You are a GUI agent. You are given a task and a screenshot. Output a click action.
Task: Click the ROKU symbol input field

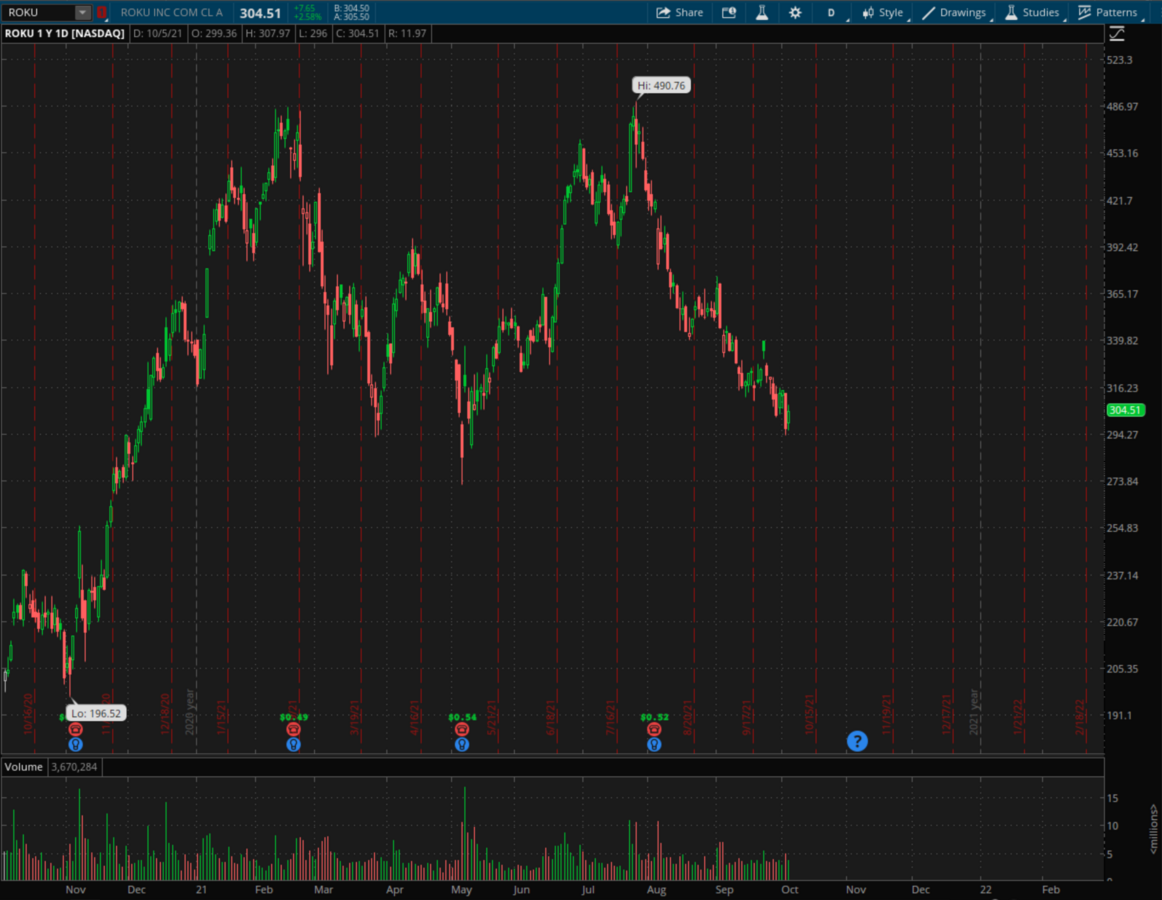click(x=39, y=13)
